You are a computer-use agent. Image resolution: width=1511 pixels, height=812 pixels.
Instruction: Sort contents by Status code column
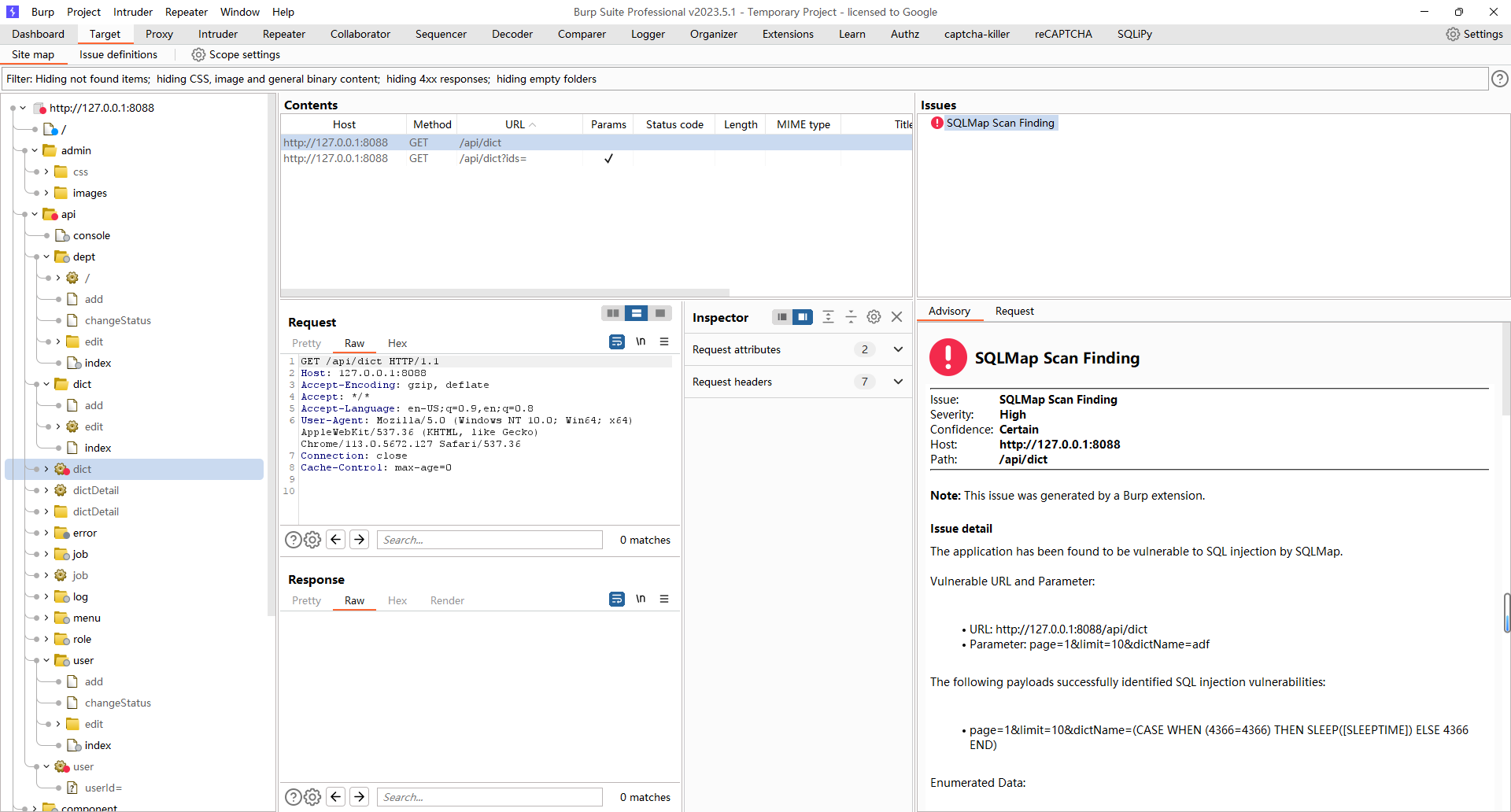click(674, 124)
